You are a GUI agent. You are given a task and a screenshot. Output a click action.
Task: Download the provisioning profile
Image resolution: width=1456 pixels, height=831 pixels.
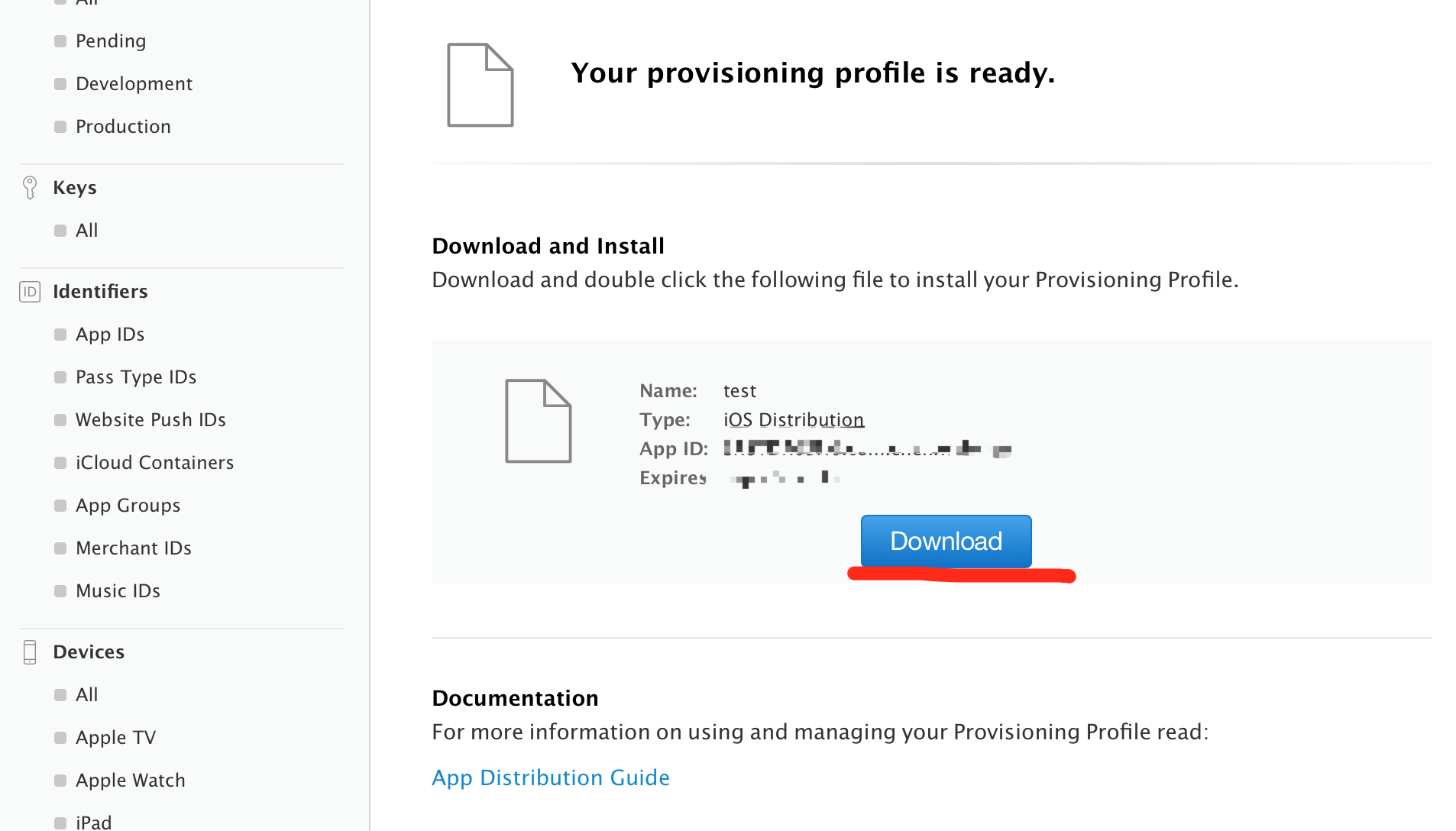coord(946,541)
